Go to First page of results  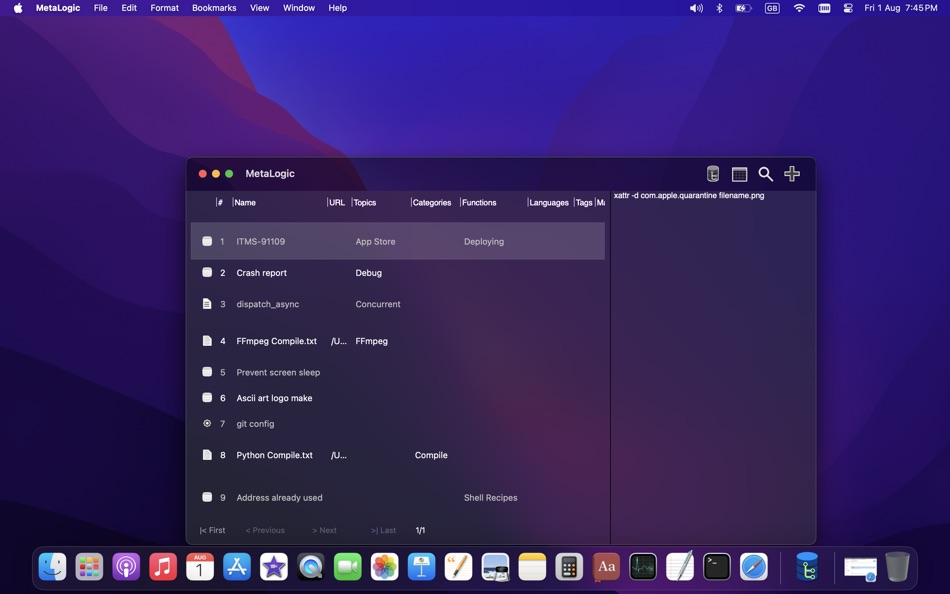[x=212, y=530]
